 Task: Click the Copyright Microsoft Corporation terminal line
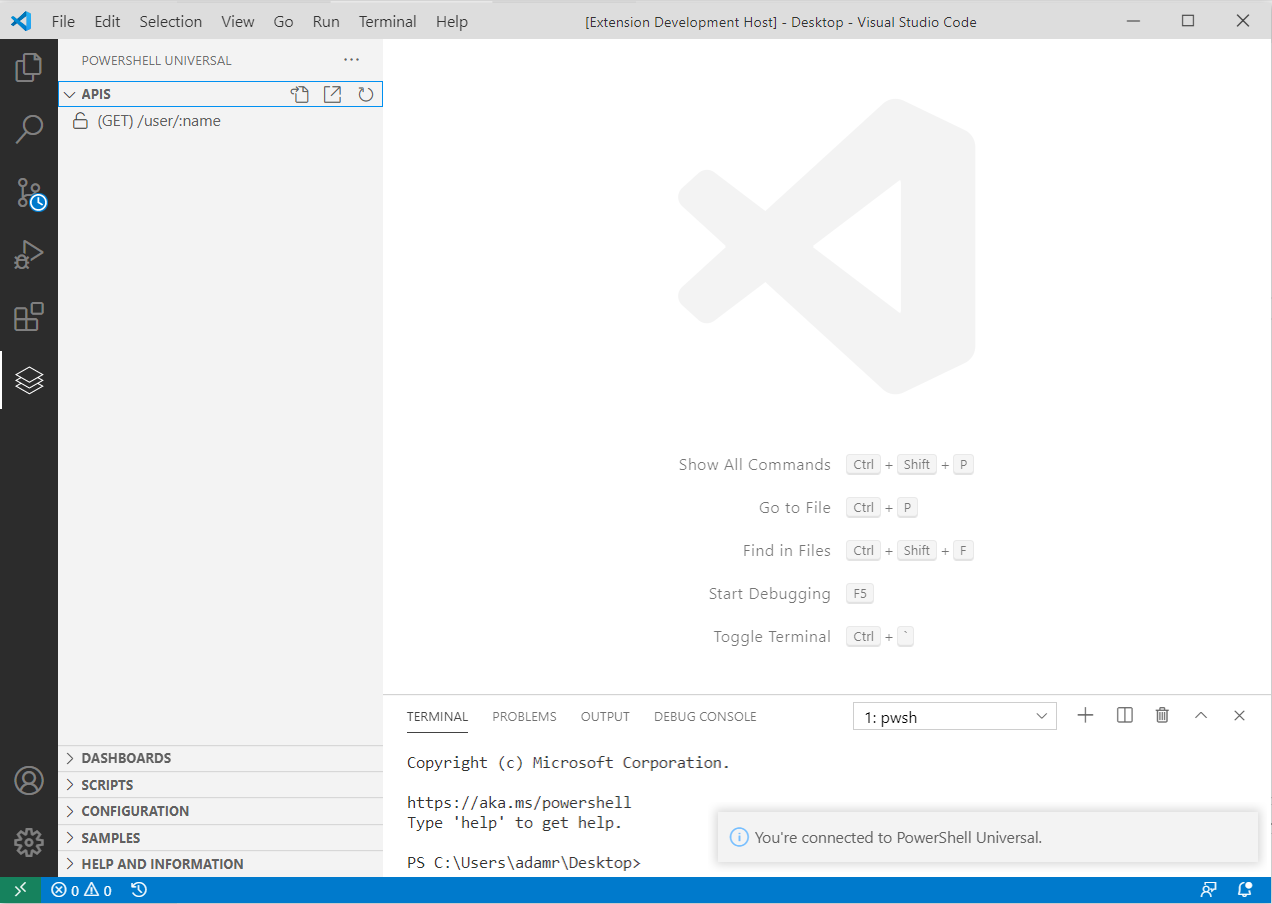tap(568, 762)
